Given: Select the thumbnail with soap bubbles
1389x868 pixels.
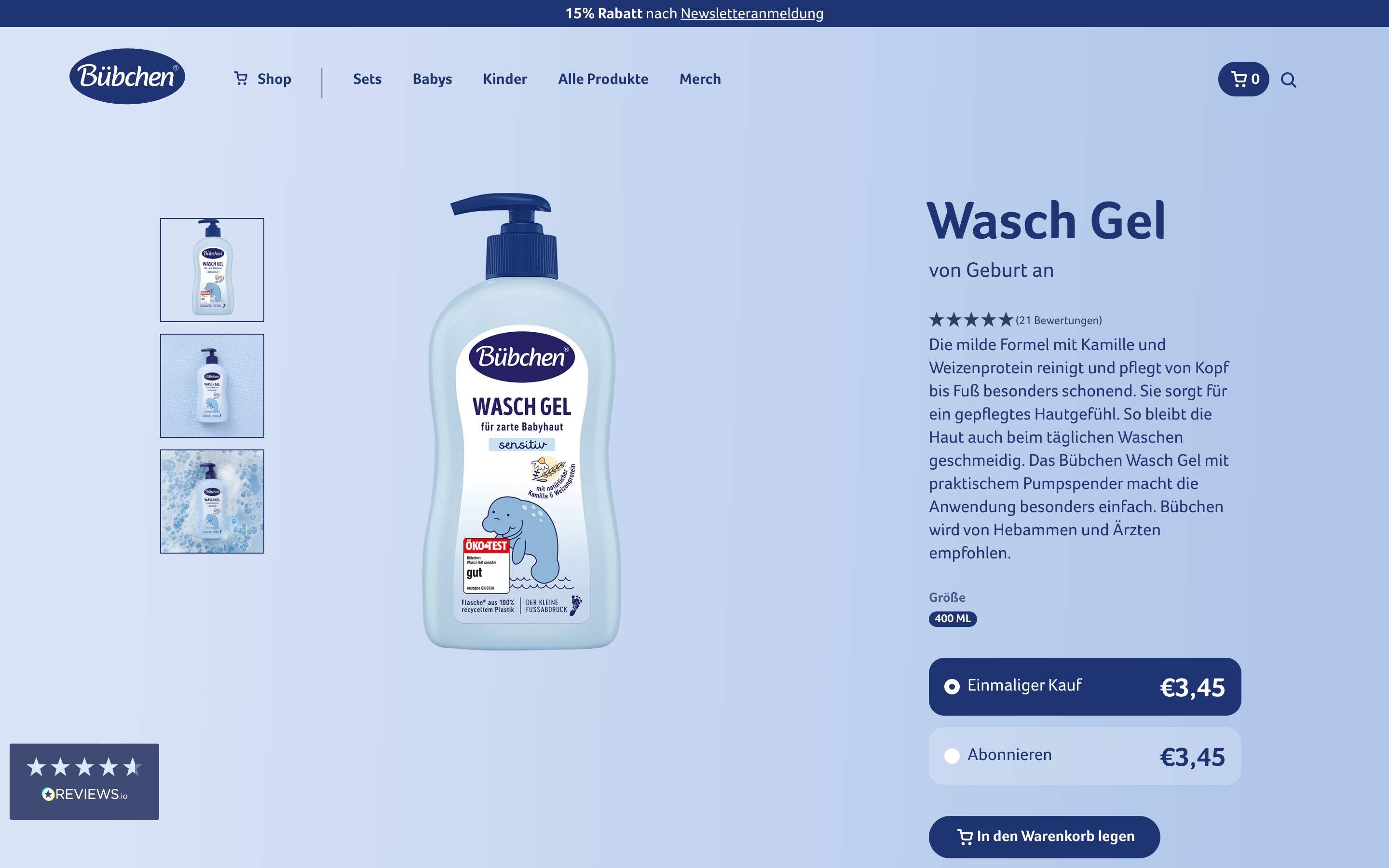Looking at the screenshot, I should coord(212,501).
